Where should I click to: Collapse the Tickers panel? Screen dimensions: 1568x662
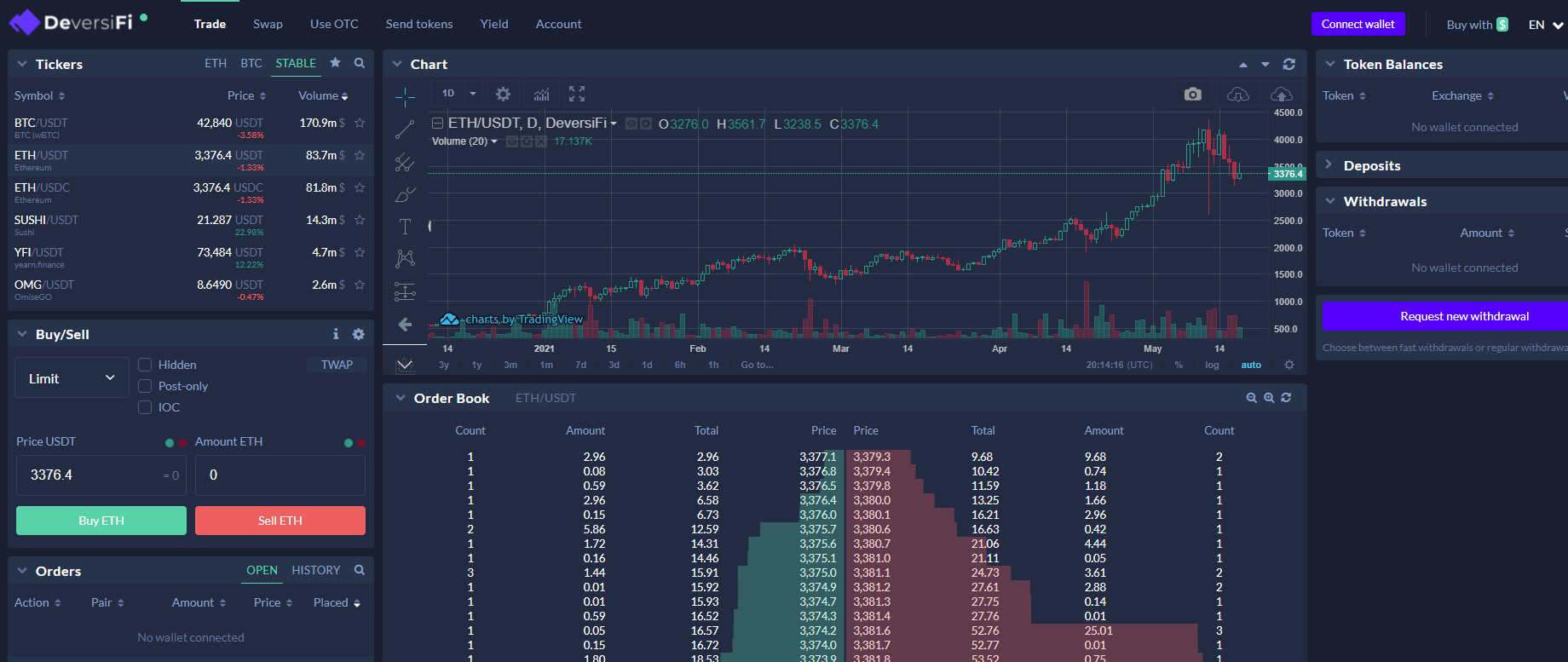pyautogui.click(x=22, y=64)
